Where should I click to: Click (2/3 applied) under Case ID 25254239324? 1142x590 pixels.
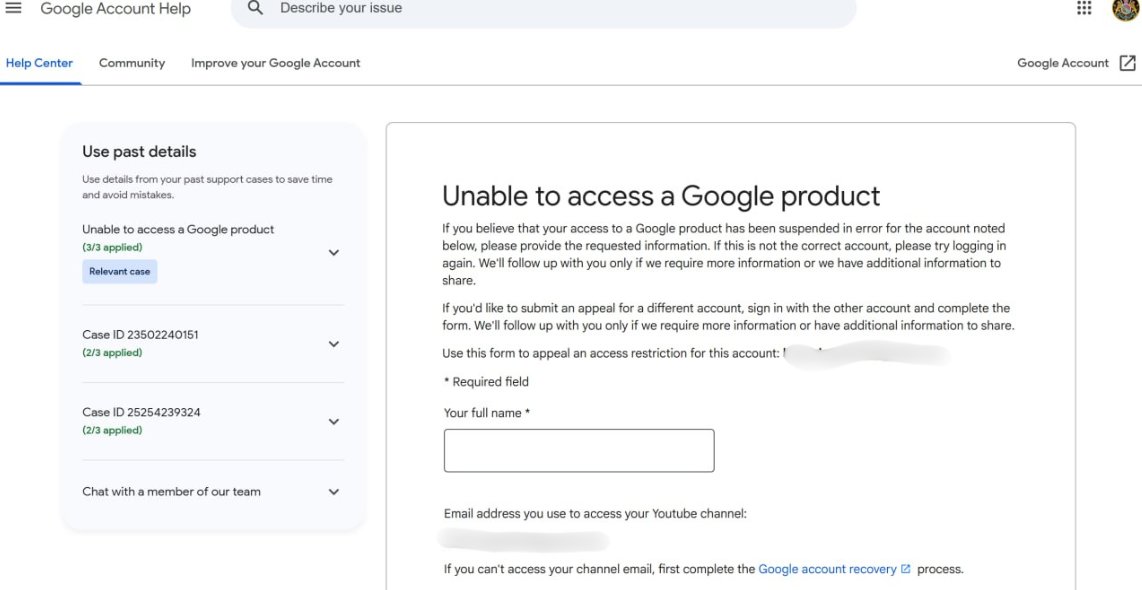pos(112,430)
